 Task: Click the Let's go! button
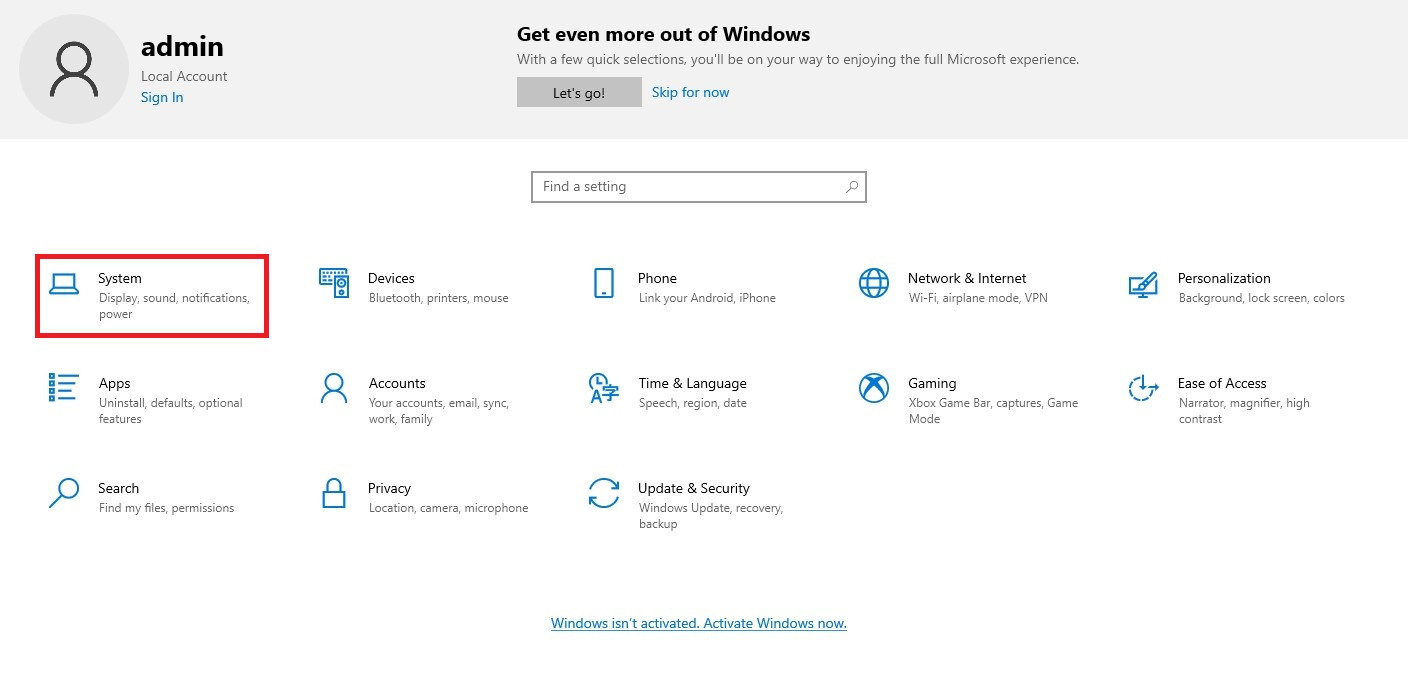click(x=579, y=92)
